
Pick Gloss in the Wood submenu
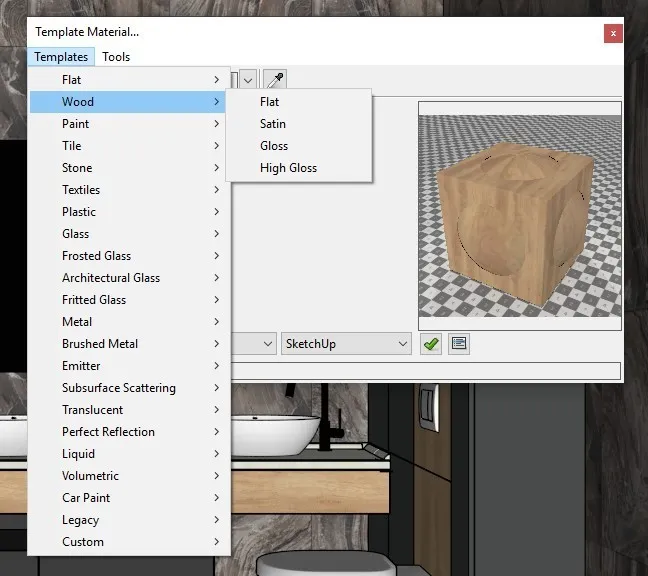point(274,146)
